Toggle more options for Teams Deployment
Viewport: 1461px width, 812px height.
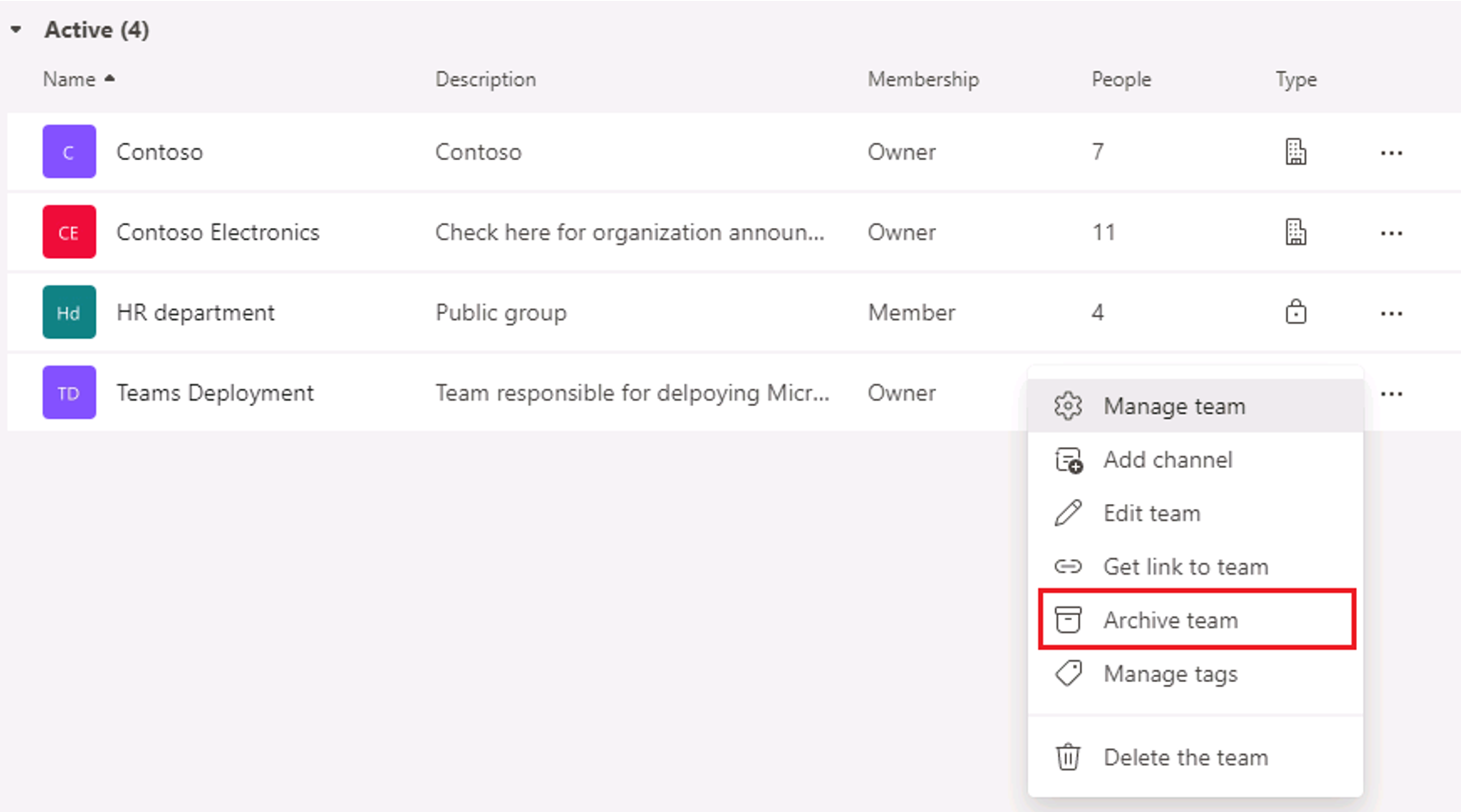click(1391, 394)
